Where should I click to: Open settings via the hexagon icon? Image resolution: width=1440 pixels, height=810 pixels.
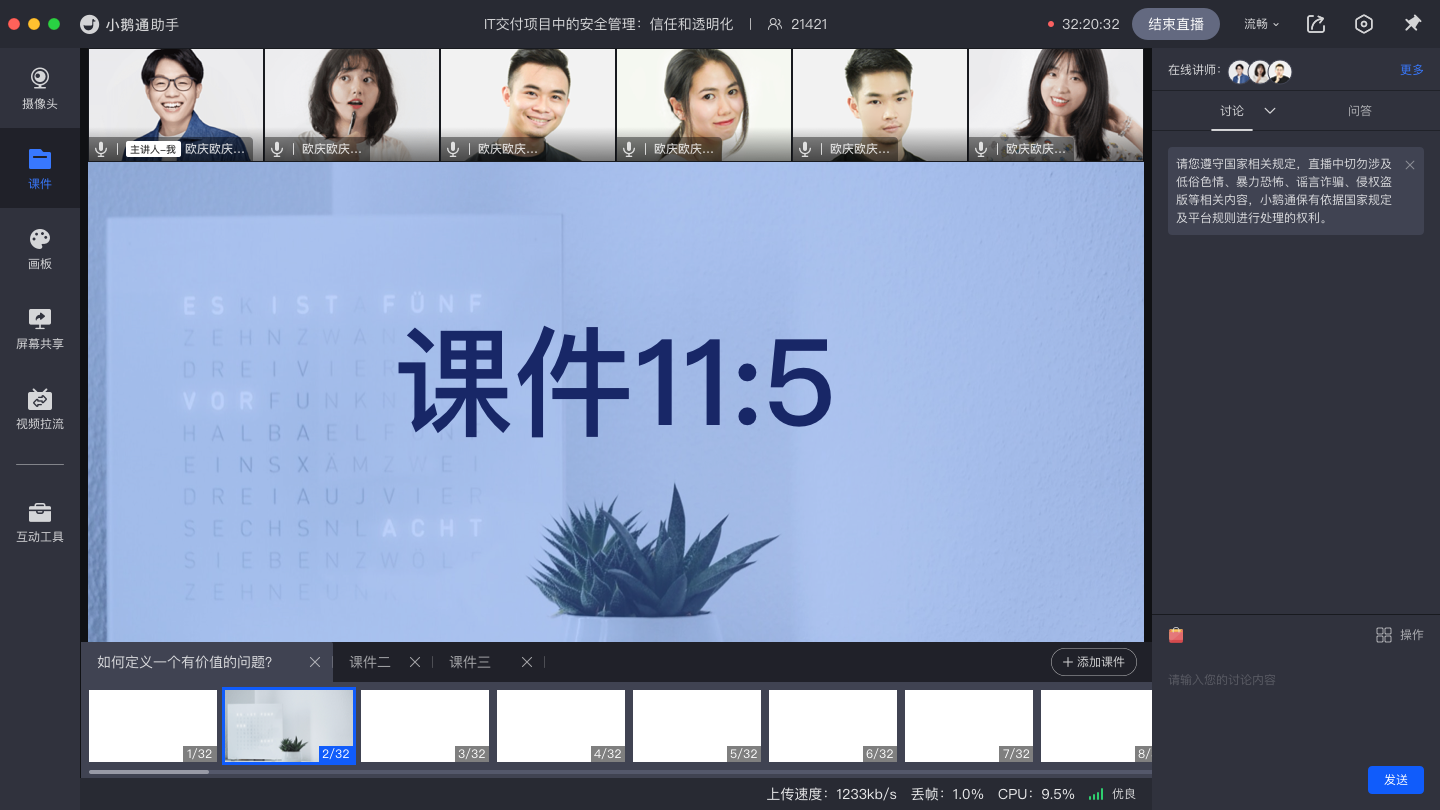click(x=1364, y=24)
